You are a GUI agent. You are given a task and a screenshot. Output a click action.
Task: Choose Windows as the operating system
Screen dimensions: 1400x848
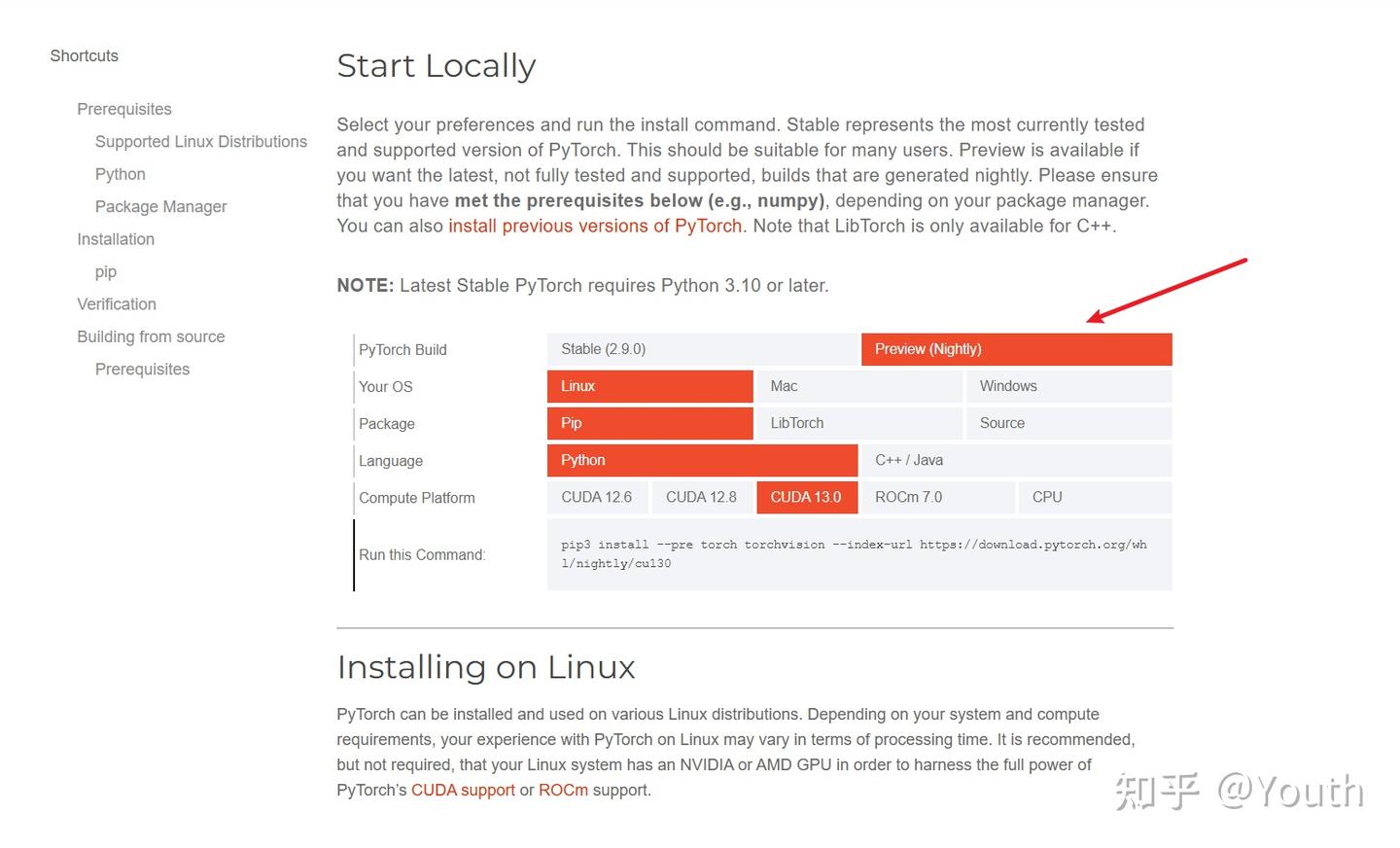(x=1068, y=386)
